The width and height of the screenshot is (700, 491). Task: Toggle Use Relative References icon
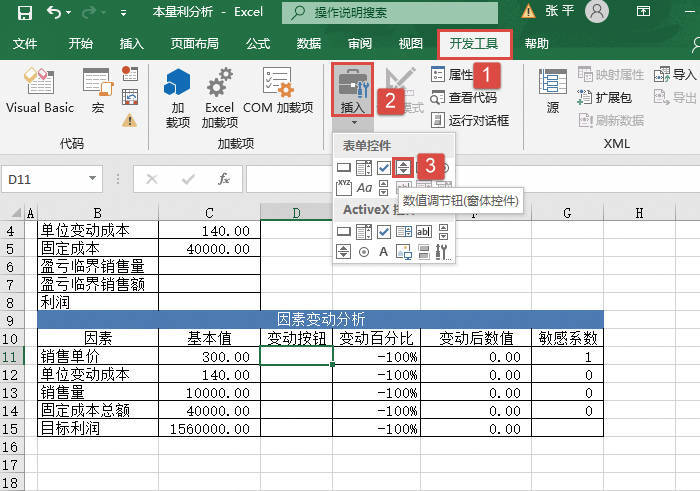(130, 97)
